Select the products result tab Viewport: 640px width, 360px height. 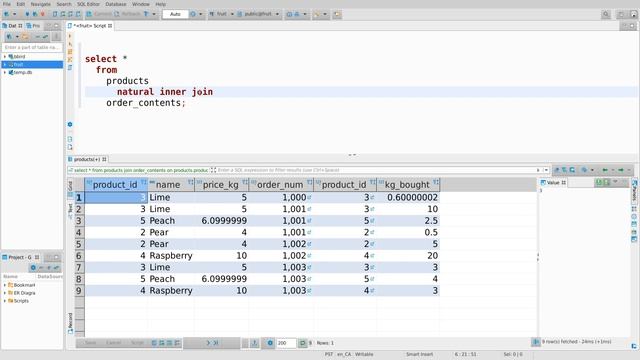tap(87, 159)
